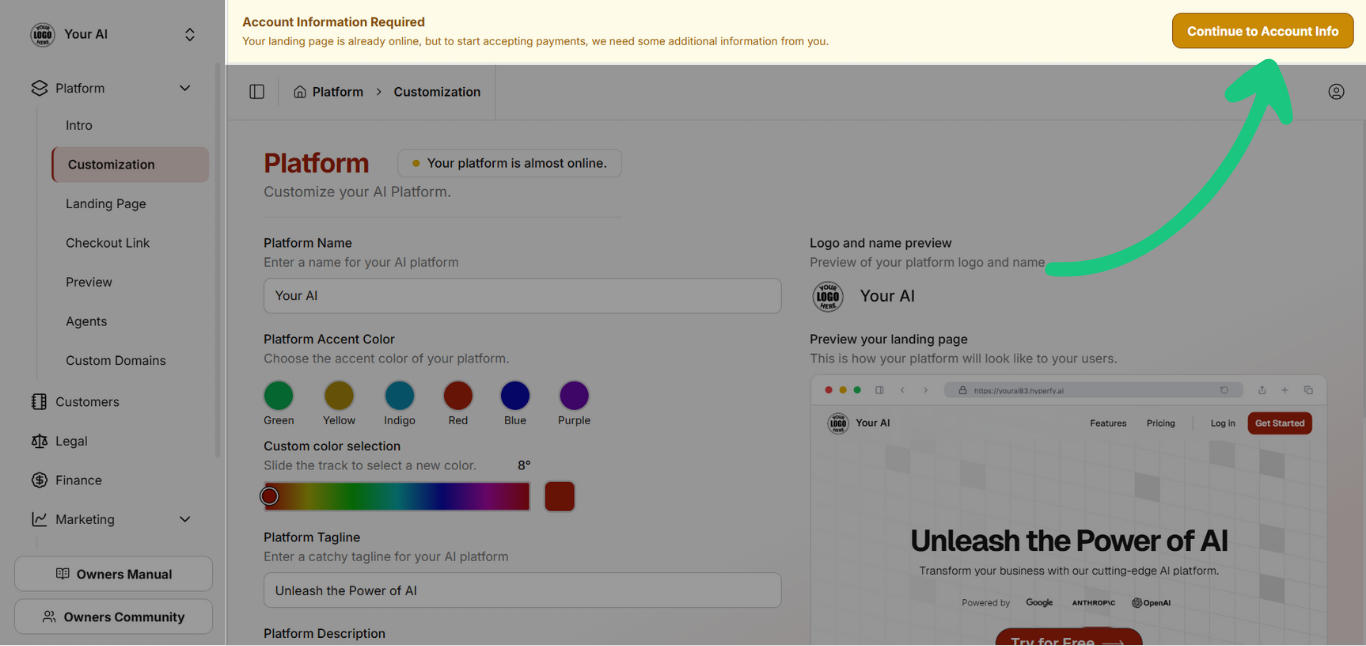
Task: Click the custom color hue slider track
Action: pos(397,496)
